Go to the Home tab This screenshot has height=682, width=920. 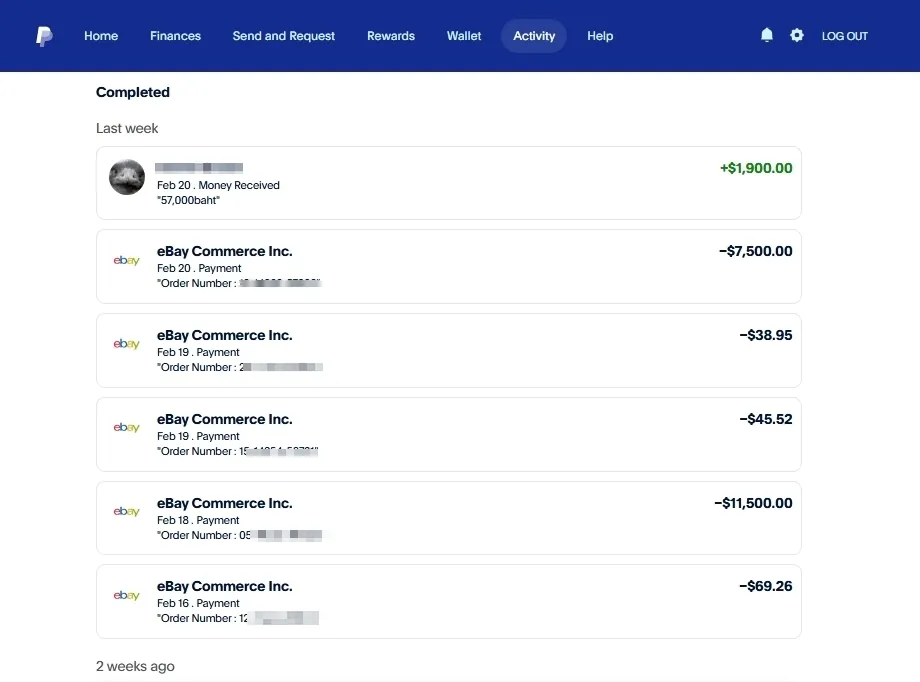101,36
